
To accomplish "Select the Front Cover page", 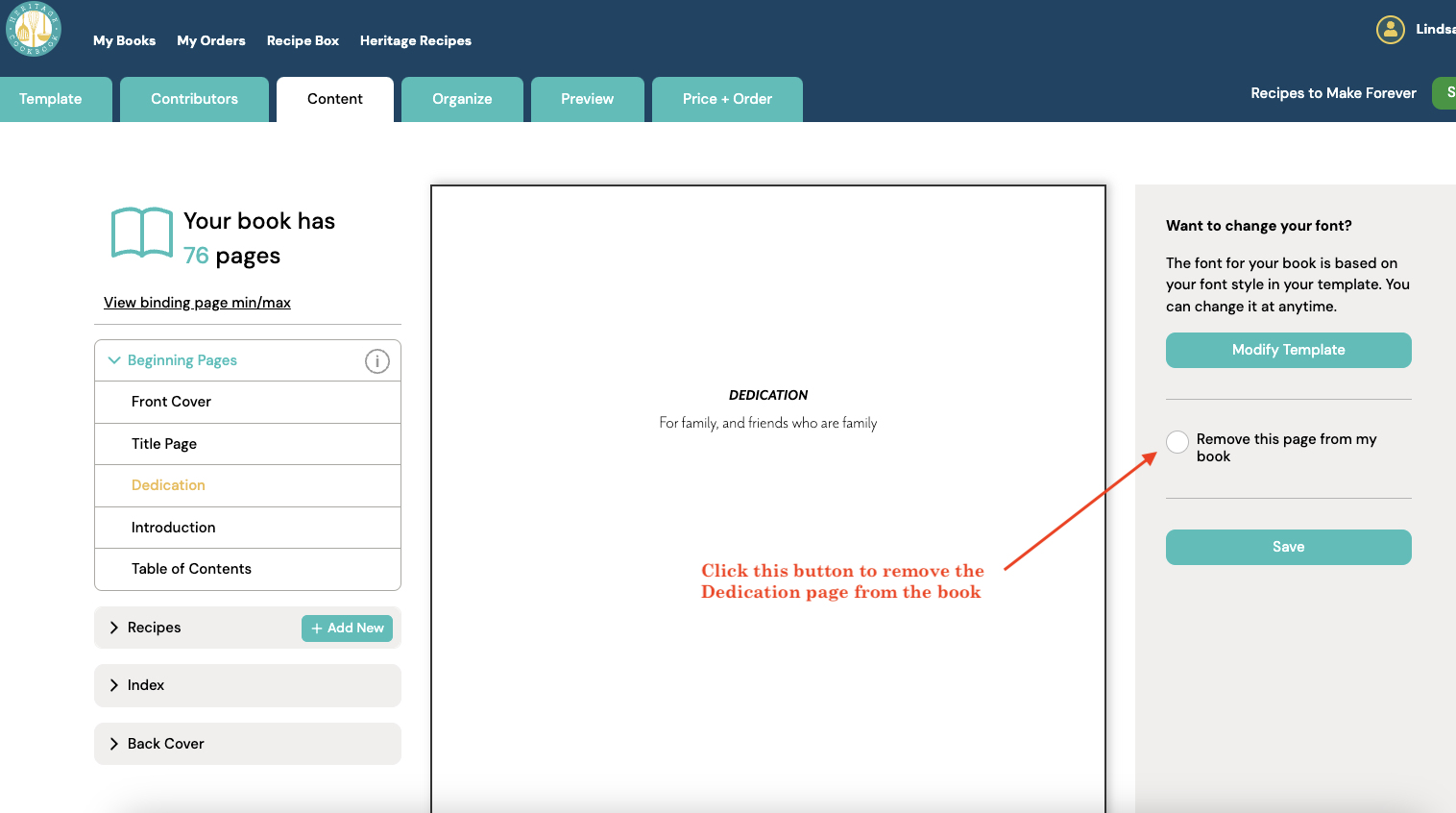I will pyautogui.click(x=171, y=402).
